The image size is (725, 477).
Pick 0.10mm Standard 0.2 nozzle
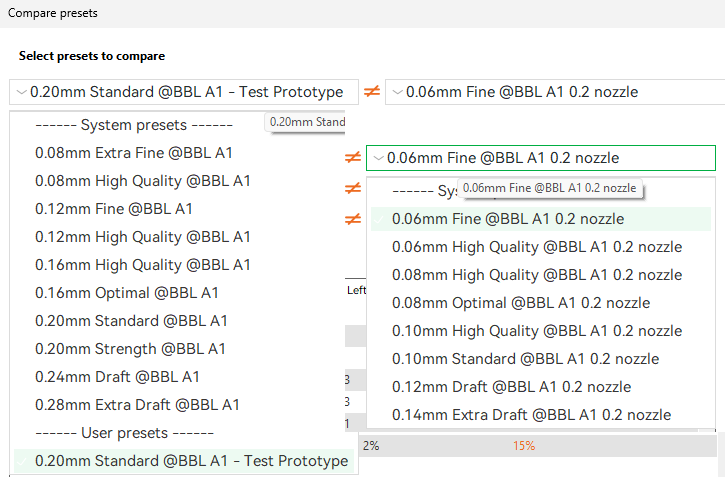point(525,359)
